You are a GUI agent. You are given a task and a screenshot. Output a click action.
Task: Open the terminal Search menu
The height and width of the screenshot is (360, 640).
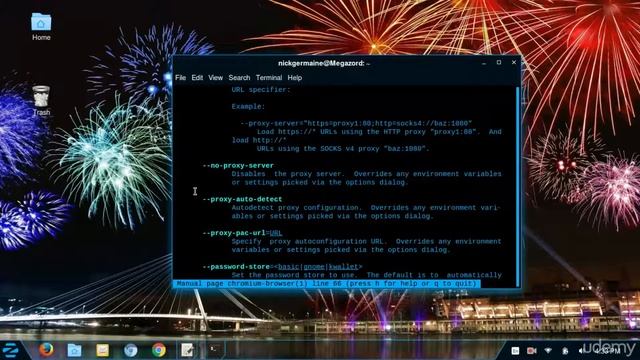(x=239, y=78)
